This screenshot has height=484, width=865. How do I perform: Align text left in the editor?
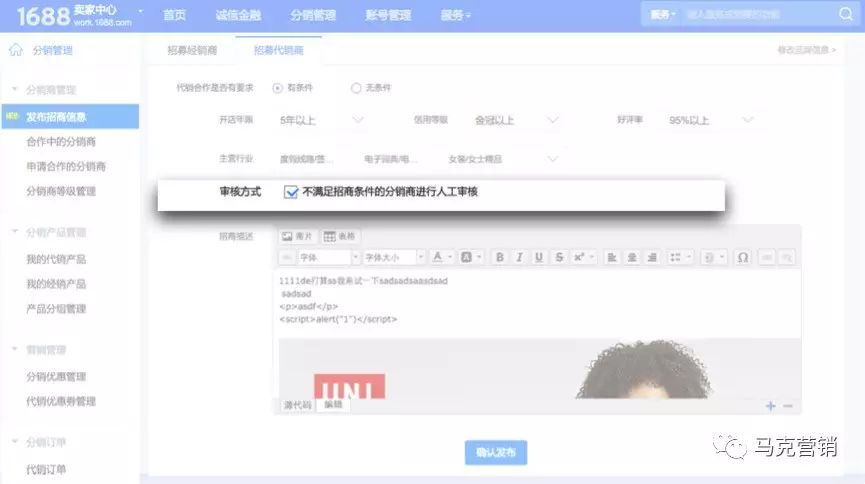pos(612,257)
